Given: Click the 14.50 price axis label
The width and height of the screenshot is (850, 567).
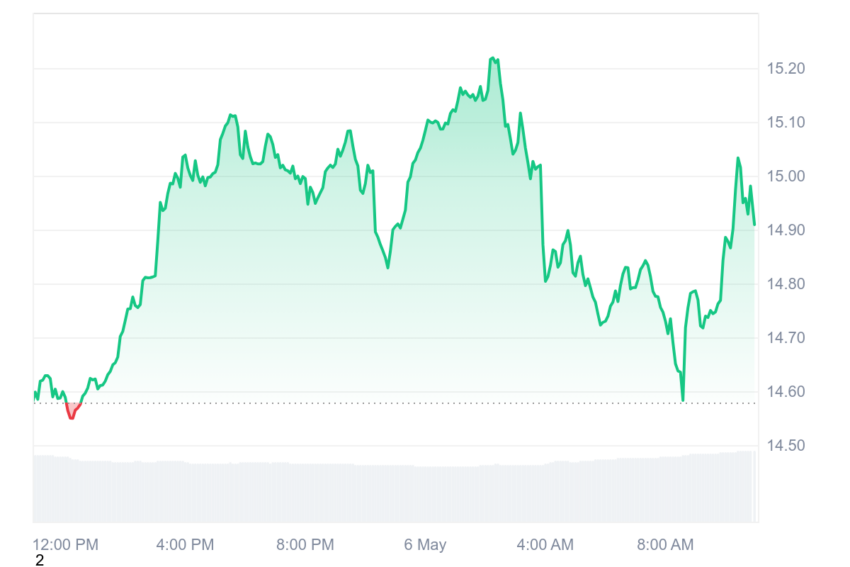Looking at the screenshot, I should [x=785, y=446].
